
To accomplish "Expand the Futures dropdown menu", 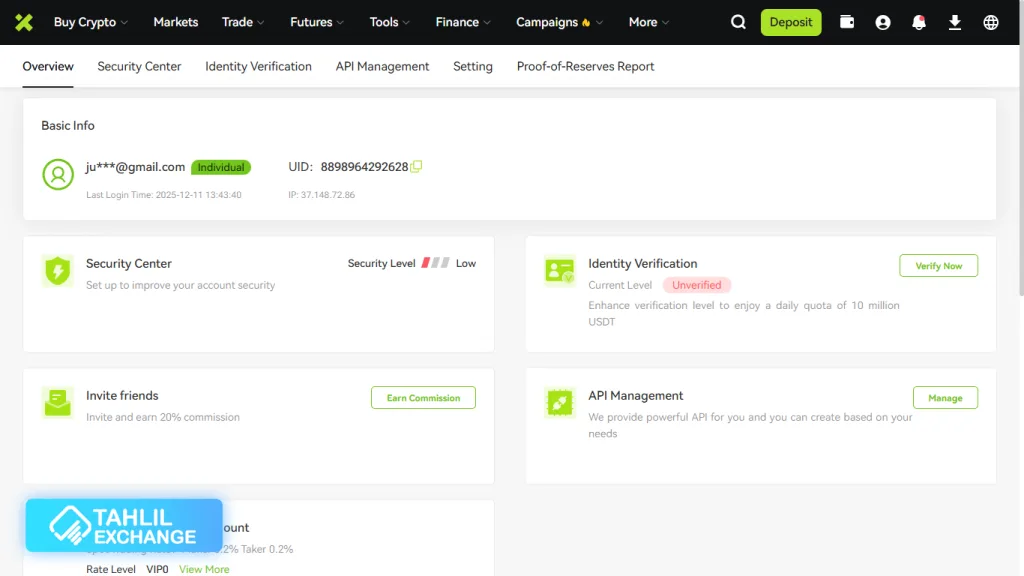I will tap(316, 22).
